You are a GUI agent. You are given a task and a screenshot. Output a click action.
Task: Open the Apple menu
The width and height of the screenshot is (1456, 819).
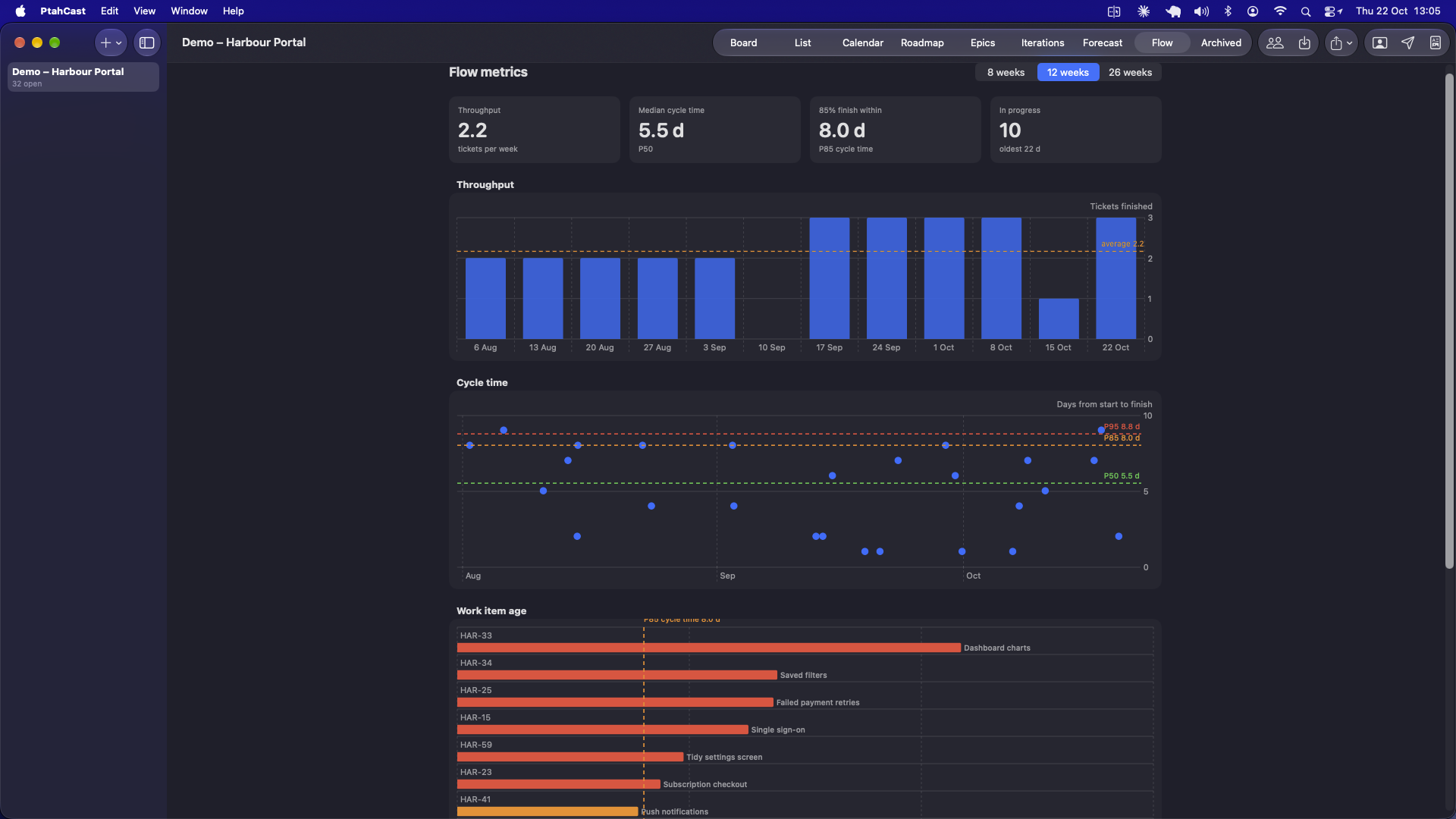pyautogui.click(x=20, y=11)
